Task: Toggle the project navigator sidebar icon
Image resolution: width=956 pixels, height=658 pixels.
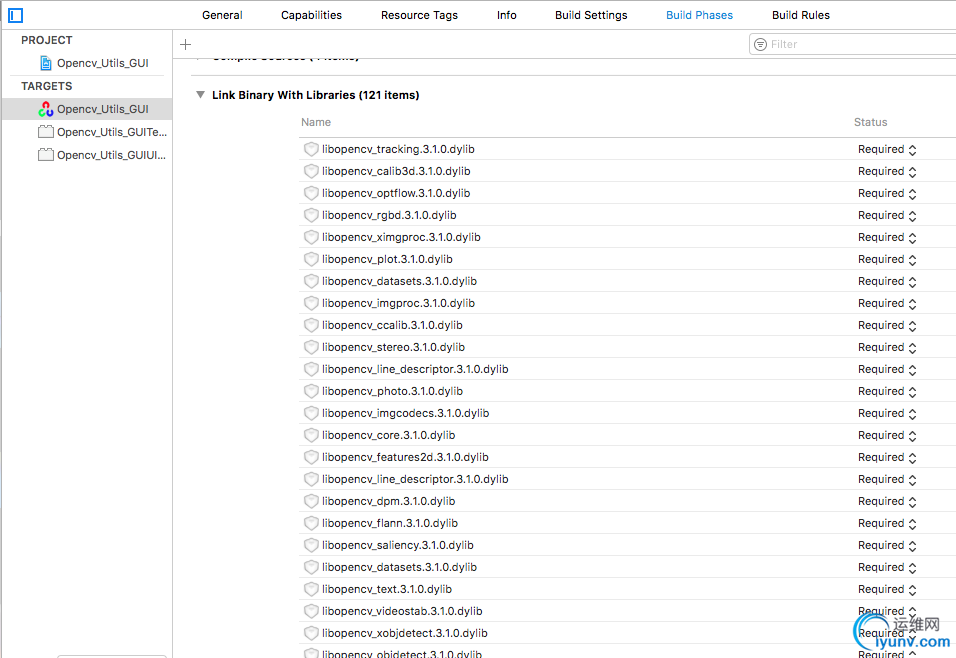Action: coord(15,15)
